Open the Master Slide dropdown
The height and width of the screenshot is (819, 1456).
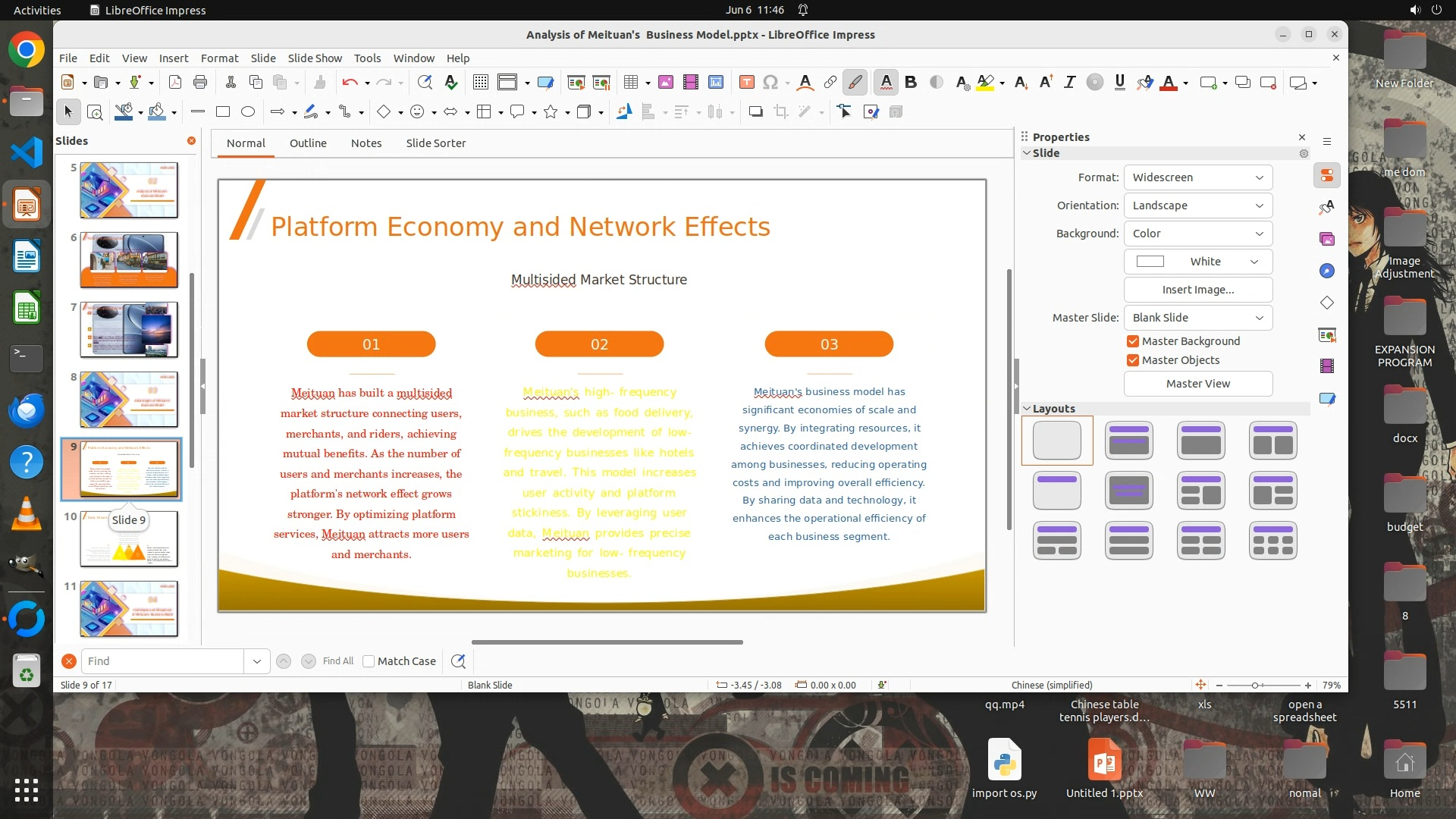[x=1197, y=318]
